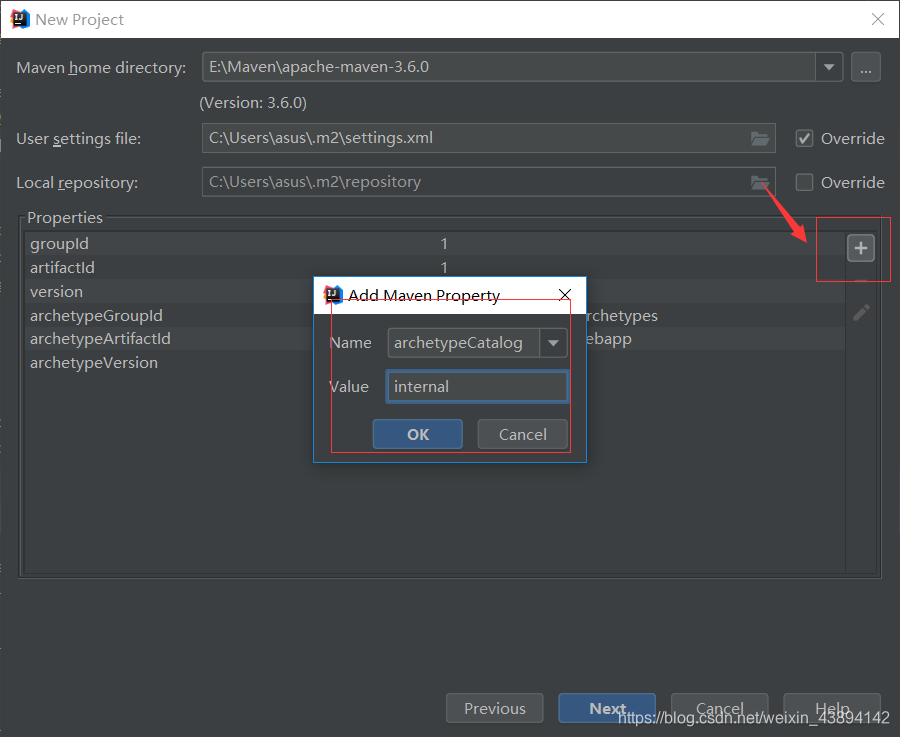Image resolution: width=900 pixels, height=737 pixels.
Task: Select the archetypeArtifactId property row
Action: 435,339
